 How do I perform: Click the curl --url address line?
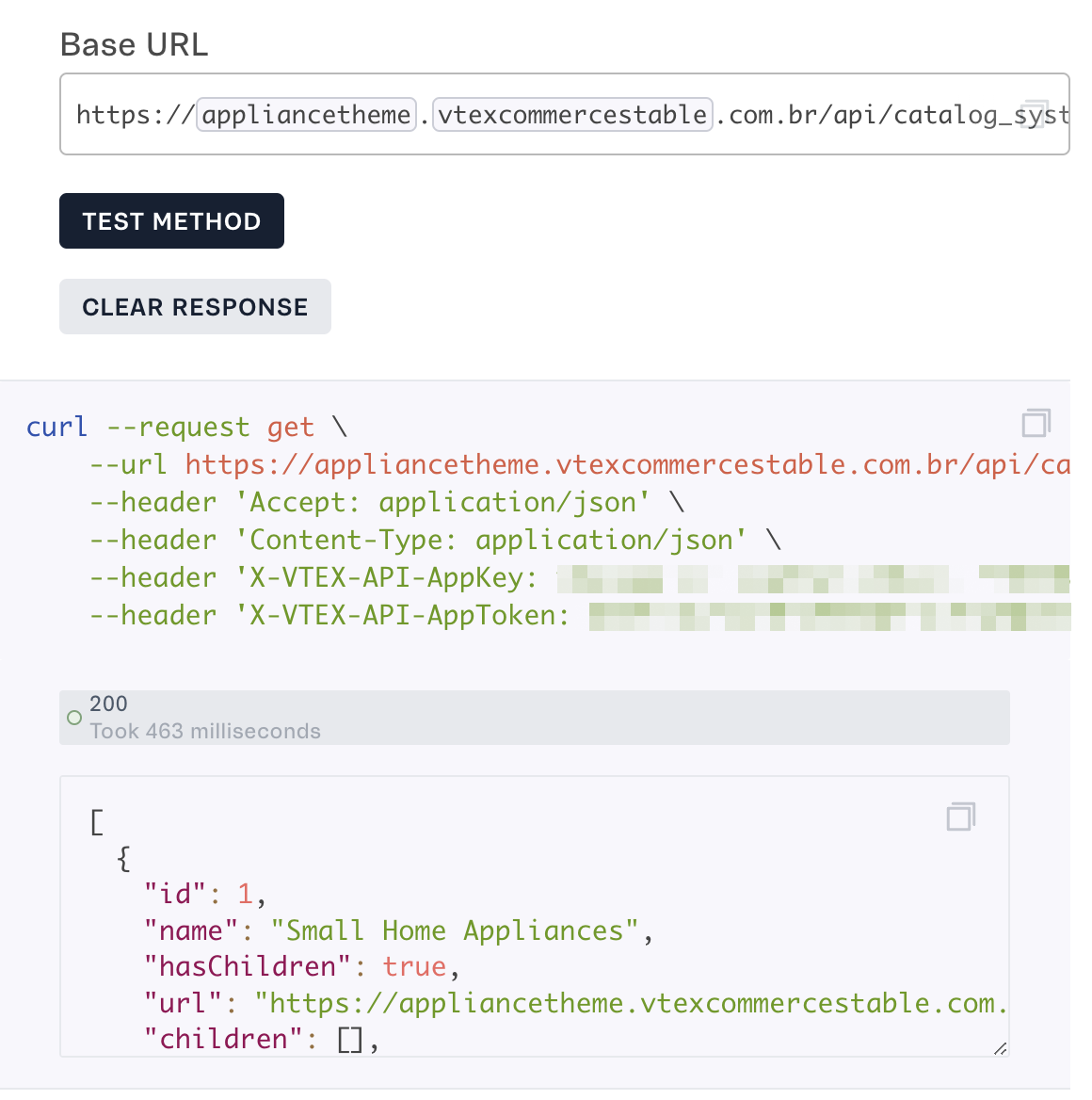coord(579,465)
